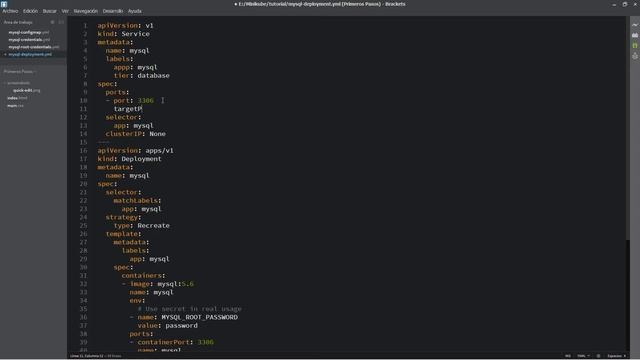Open quick-edit.png in file tree
The image size is (640, 360).
coord(27,90)
